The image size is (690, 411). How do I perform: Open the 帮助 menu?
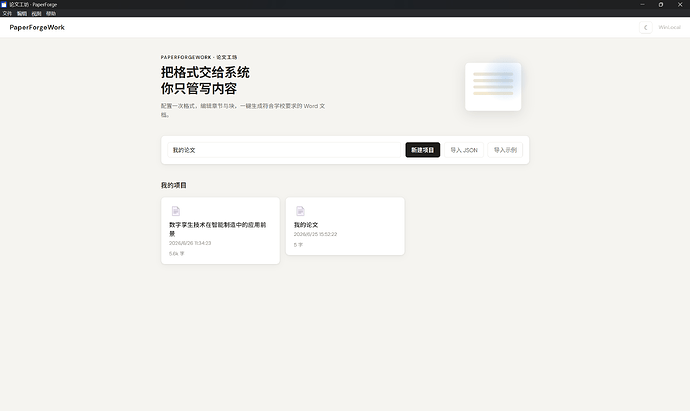(x=51, y=14)
